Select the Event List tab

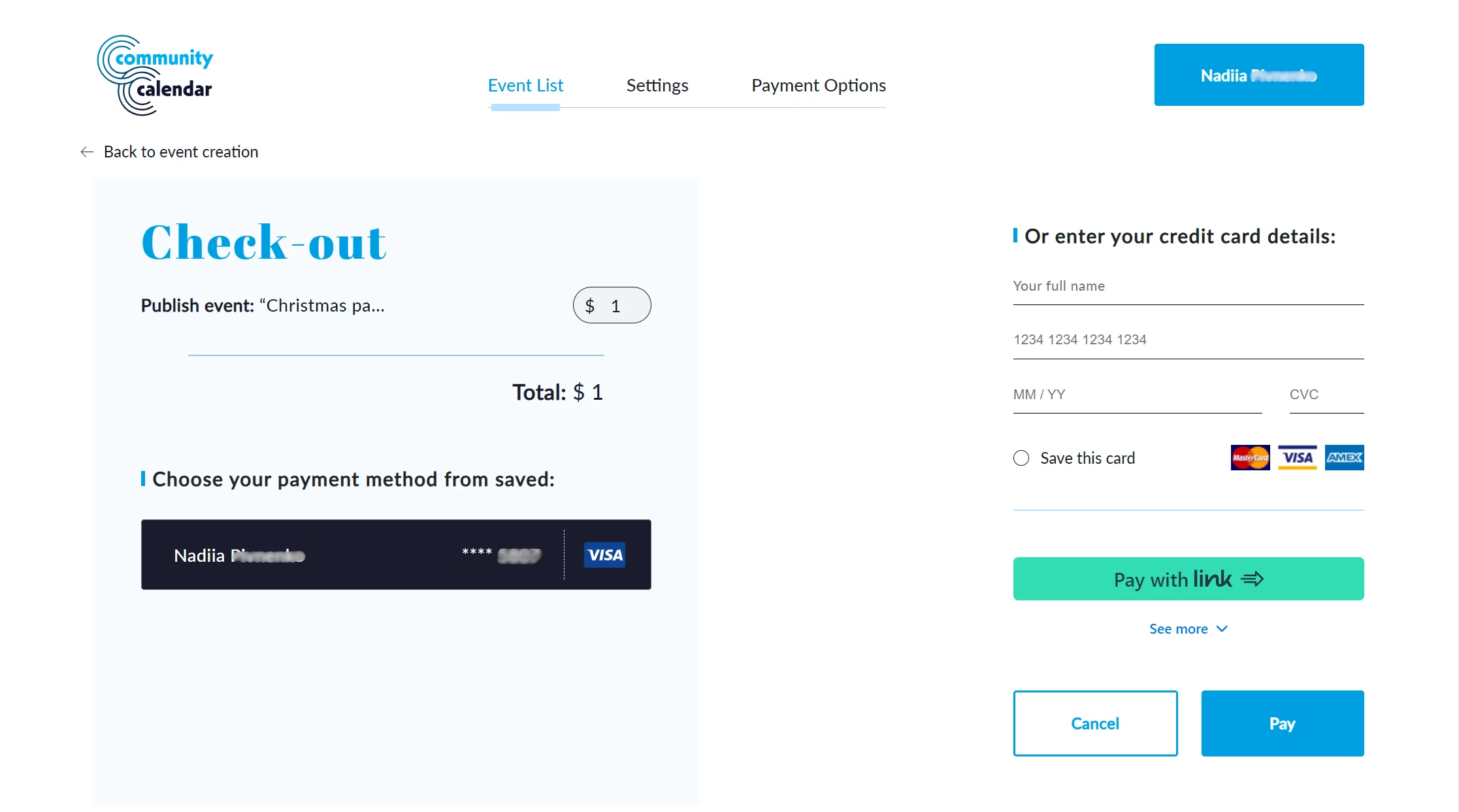[525, 85]
